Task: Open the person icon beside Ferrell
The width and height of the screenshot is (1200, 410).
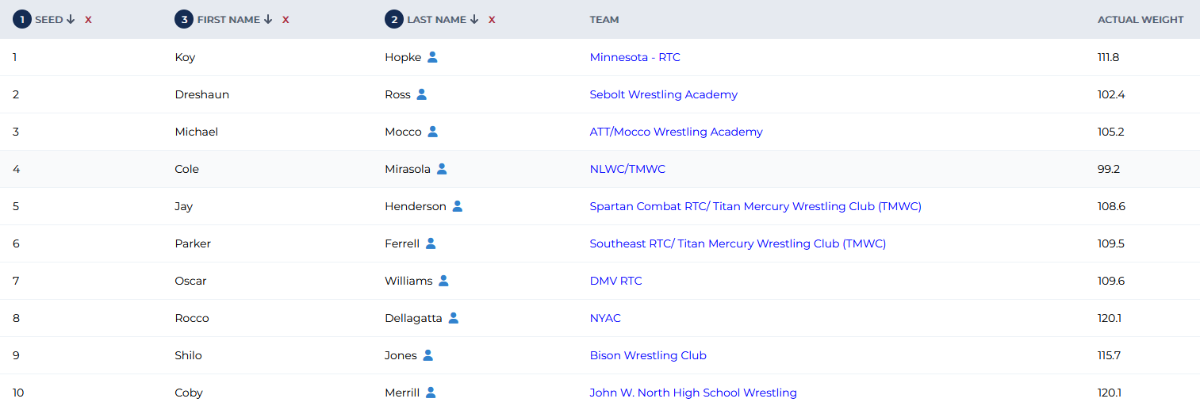Action: click(431, 244)
